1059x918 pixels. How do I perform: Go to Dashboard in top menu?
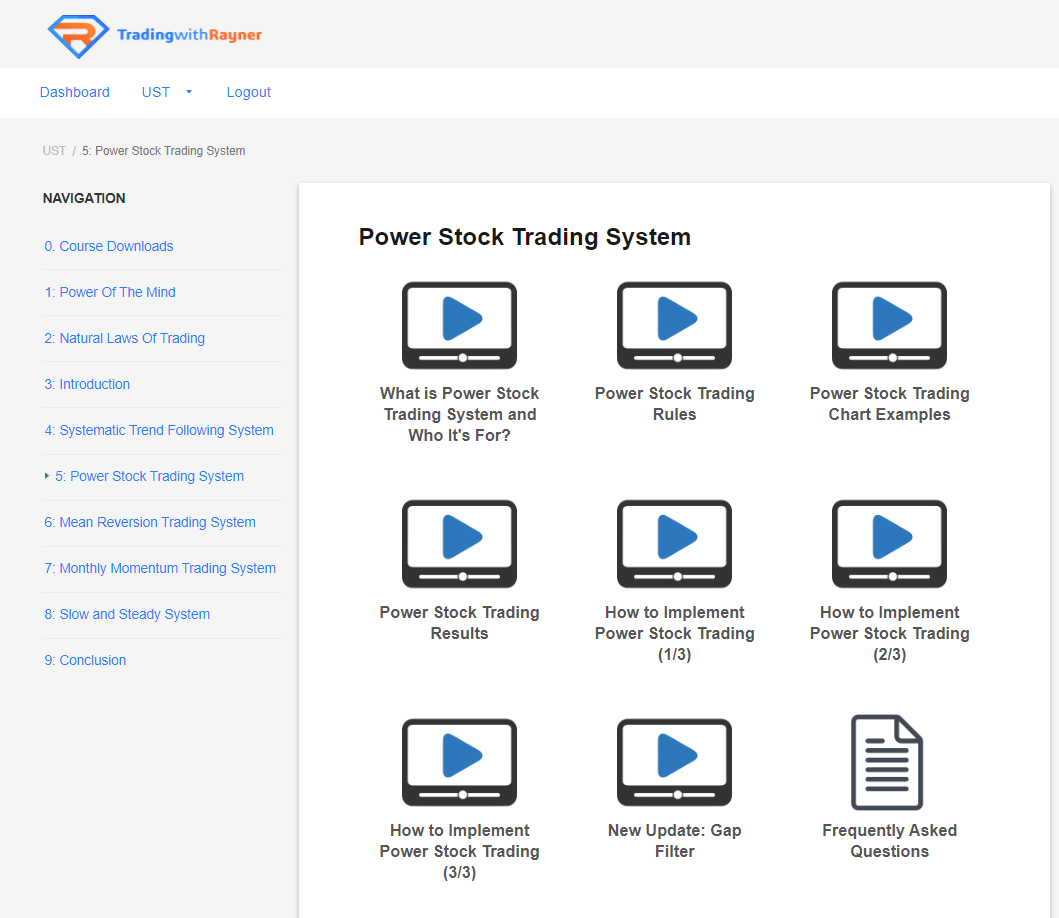click(x=75, y=92)
